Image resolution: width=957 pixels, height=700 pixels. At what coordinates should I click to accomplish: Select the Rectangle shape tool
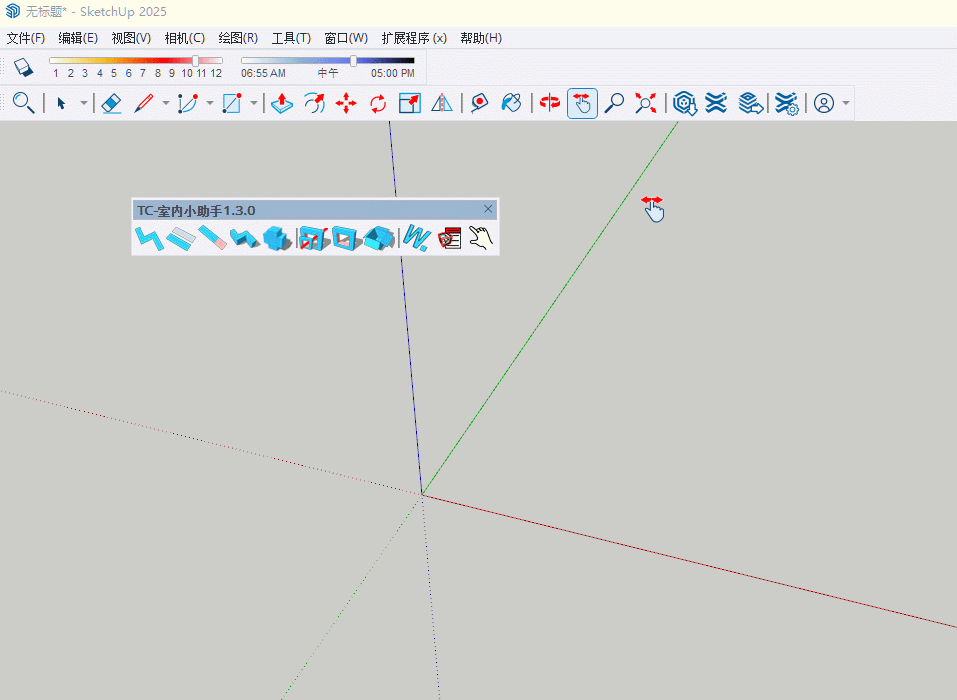pyautogui.click(x=232, y=103)
